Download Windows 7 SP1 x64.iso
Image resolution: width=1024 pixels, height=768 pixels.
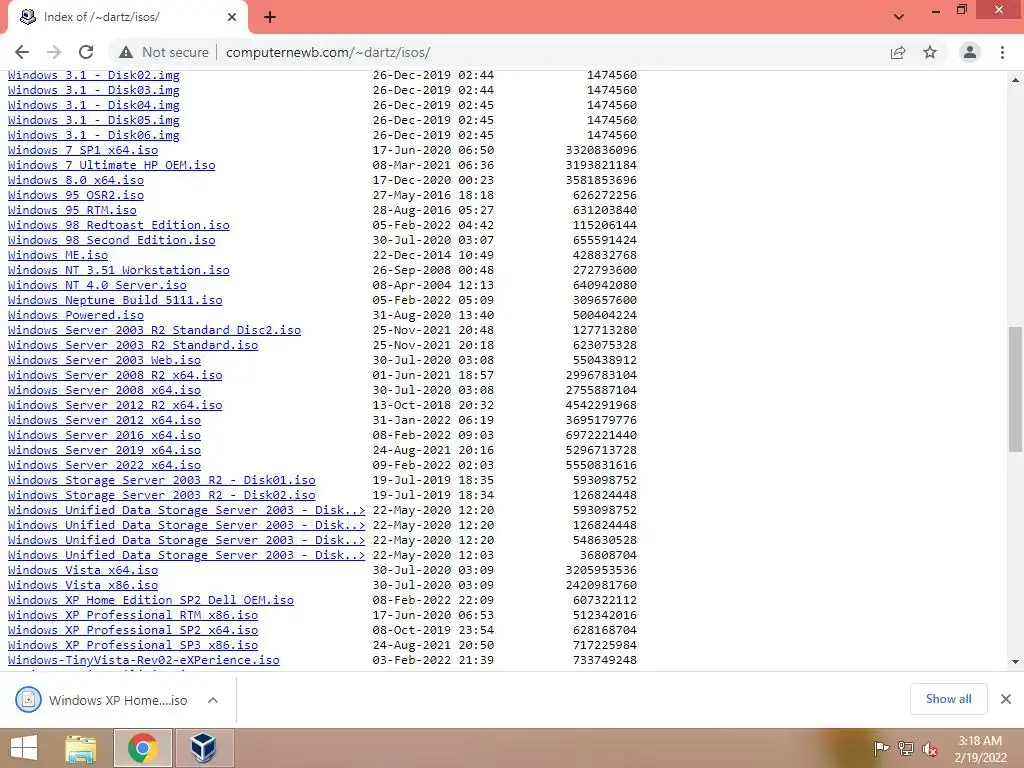pyautogui.click(x=83, y=150)
